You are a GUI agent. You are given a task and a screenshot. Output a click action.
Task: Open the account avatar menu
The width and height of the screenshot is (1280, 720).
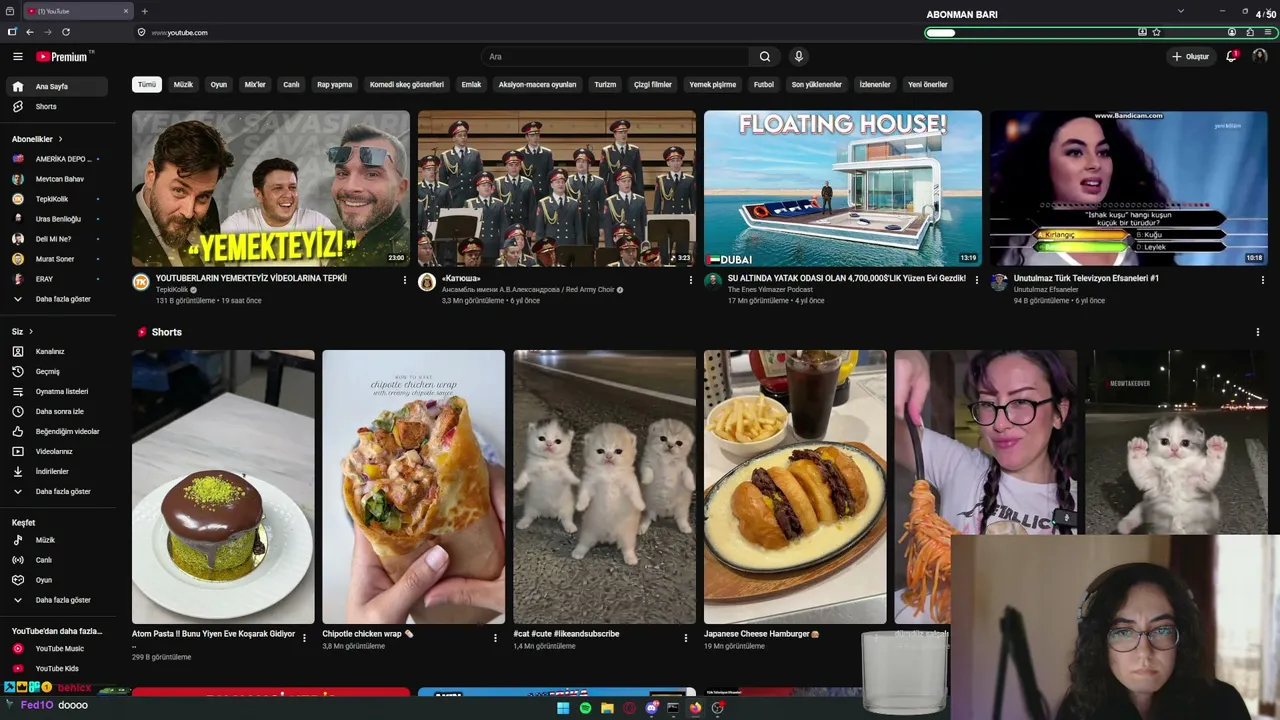pos(1259,57)
